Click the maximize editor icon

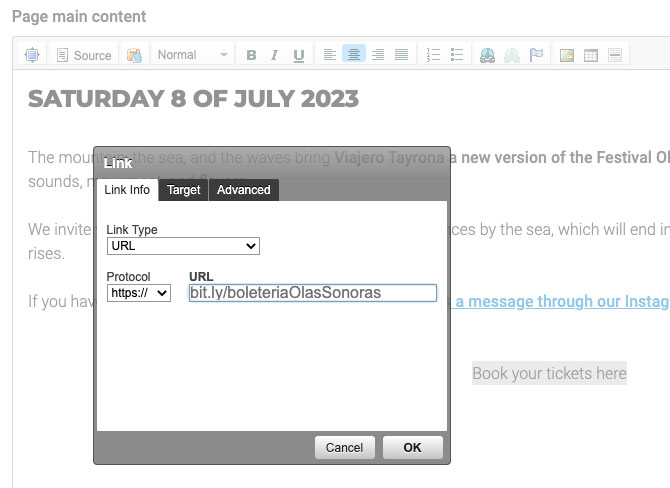point(32,55)
